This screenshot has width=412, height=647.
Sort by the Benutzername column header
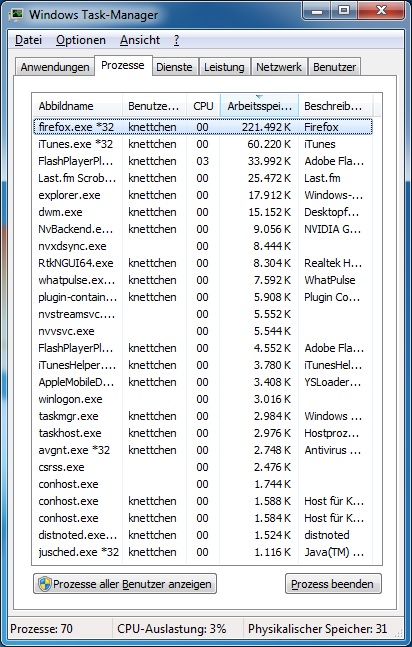pyautogui.click(x=154, y=106)
